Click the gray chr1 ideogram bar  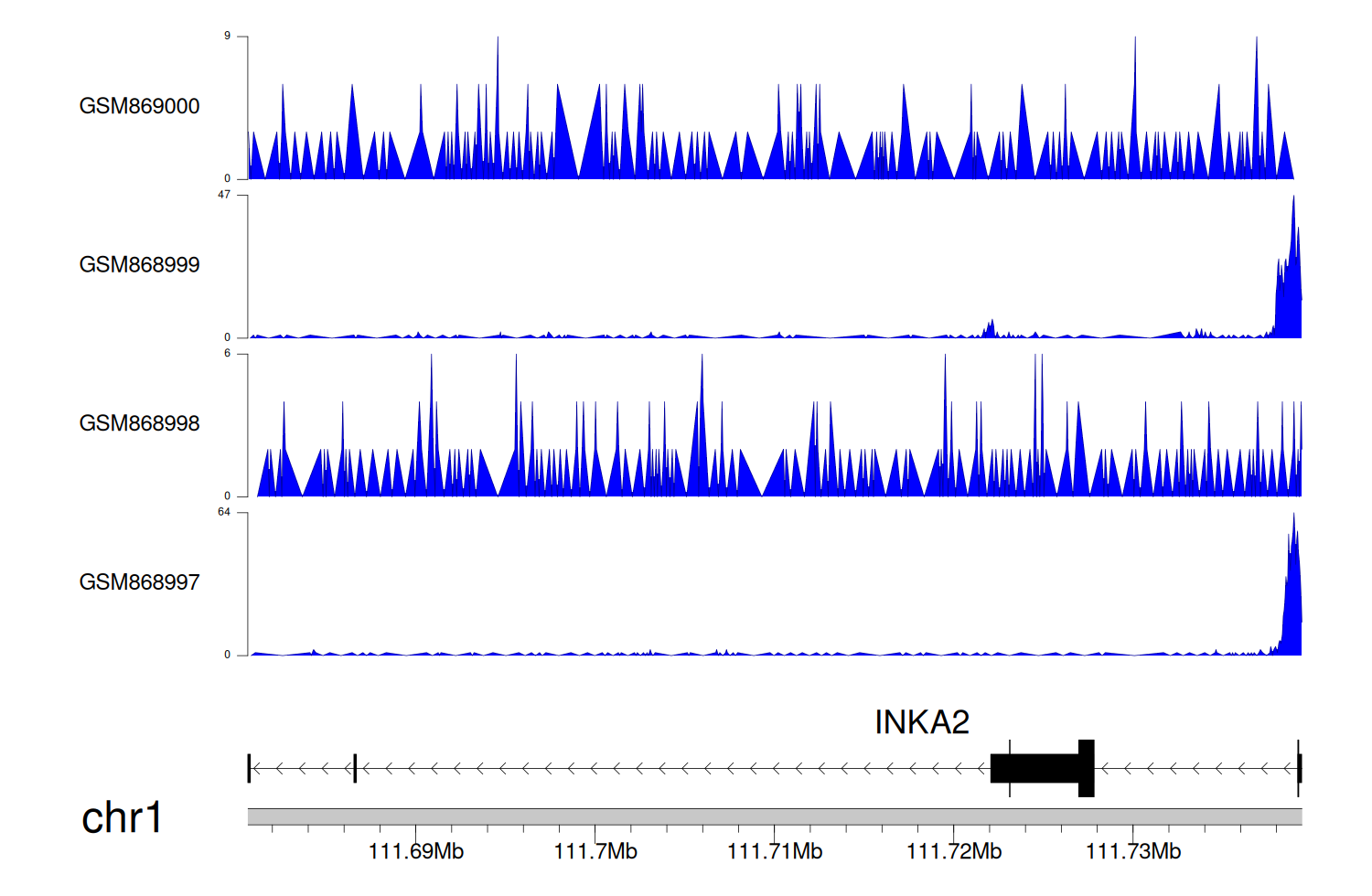coord(774,816)
